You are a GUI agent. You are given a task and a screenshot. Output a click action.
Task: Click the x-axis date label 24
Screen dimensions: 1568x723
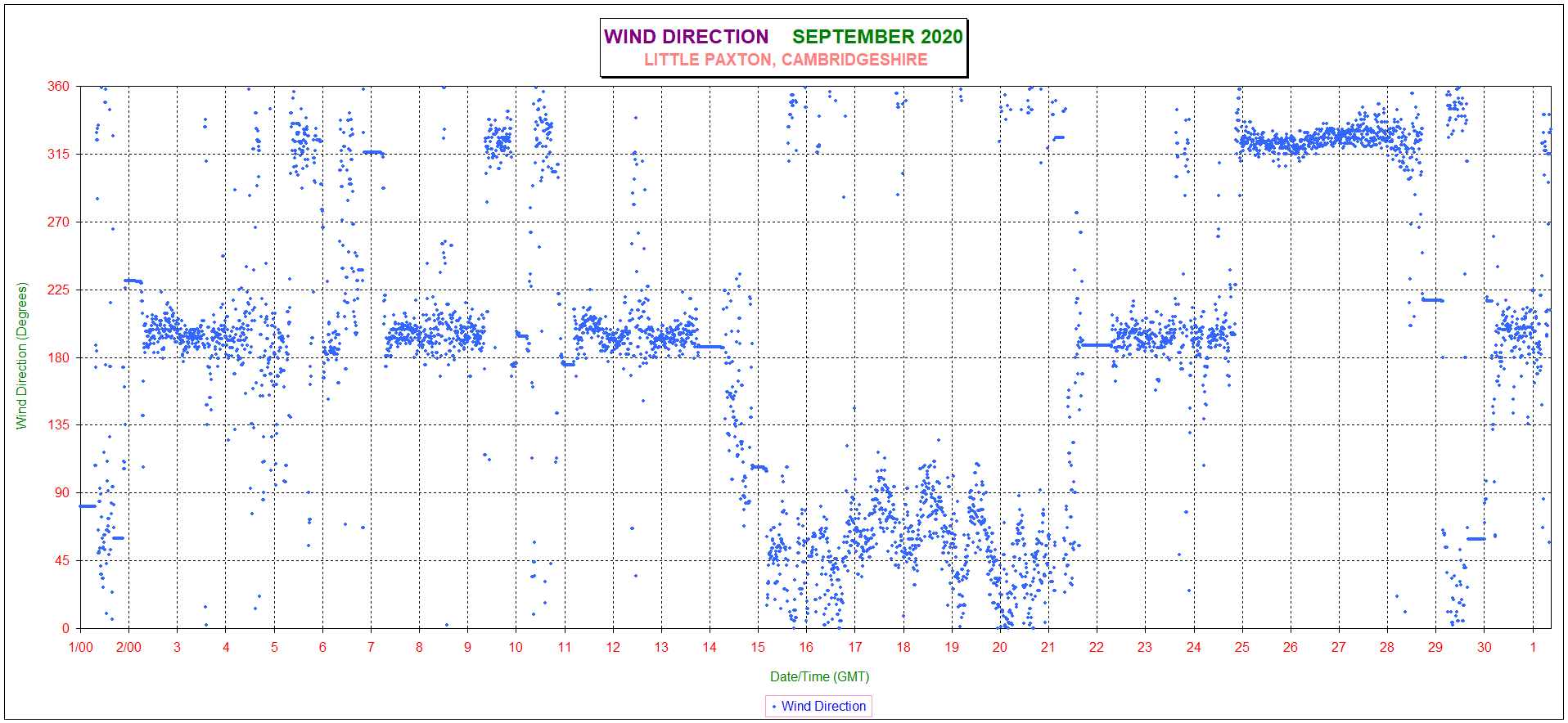(x=1194, y=647)
